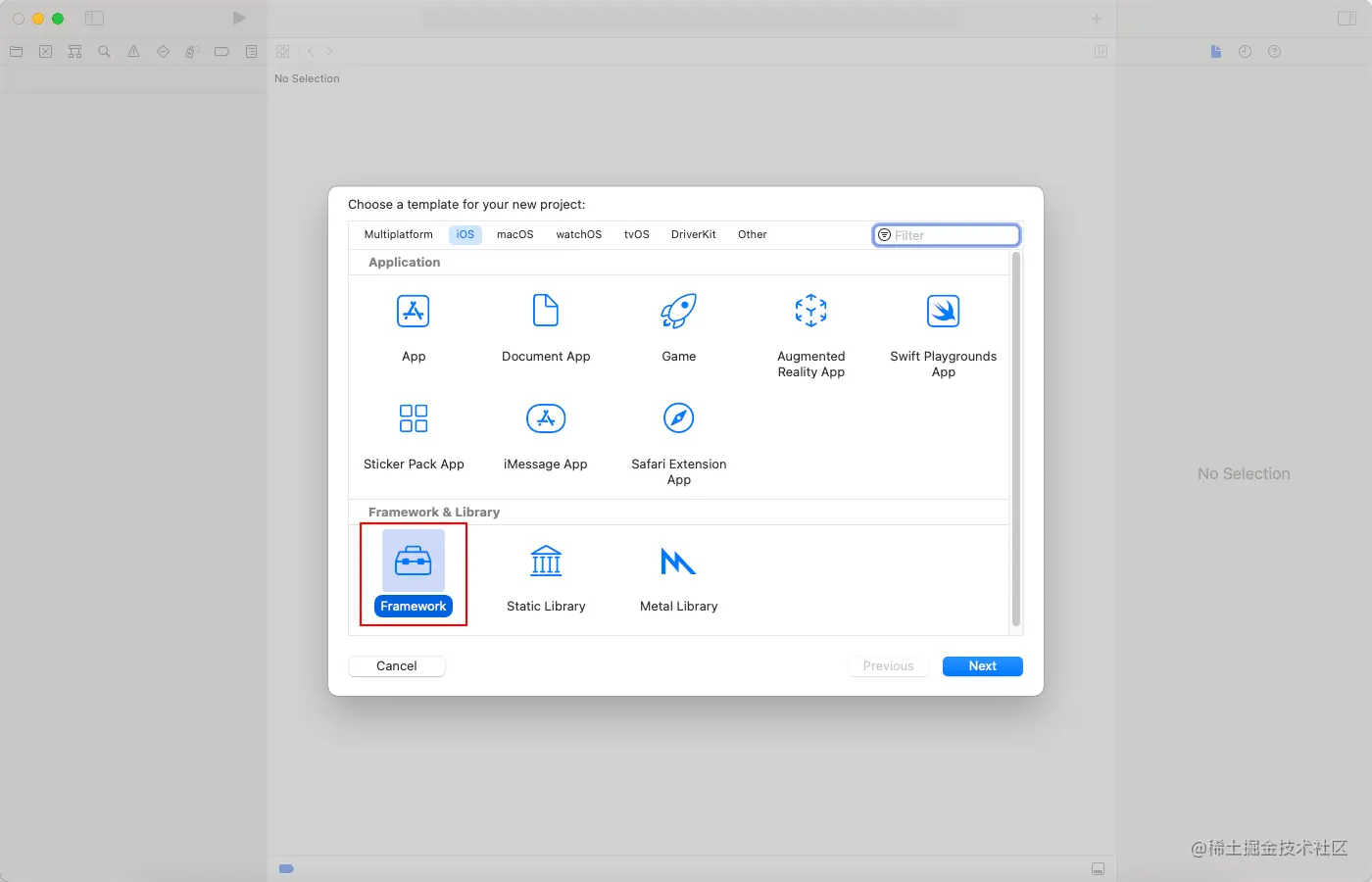Pick the Augmented Reality App template
The height and width of the screenshot is (882, 1372).
click(x=810, y=336)
